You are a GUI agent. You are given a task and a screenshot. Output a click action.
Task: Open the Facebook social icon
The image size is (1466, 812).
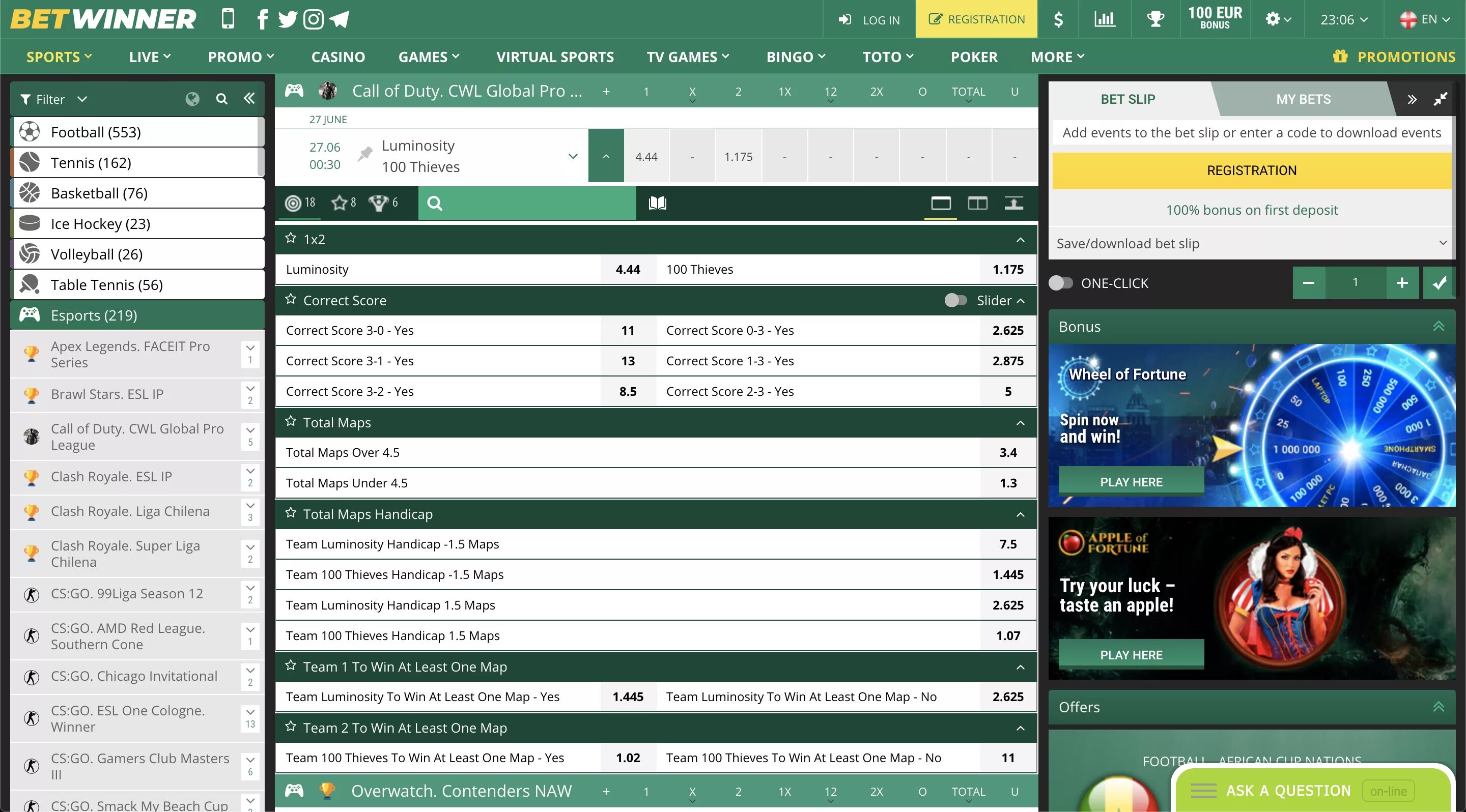[262, 19]
